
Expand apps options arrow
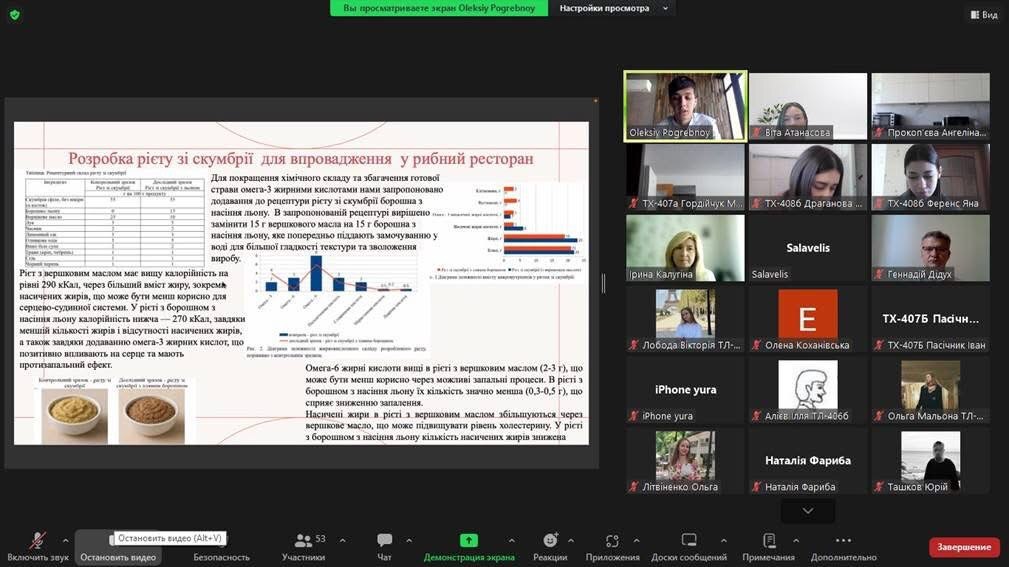tap(636, 541)
